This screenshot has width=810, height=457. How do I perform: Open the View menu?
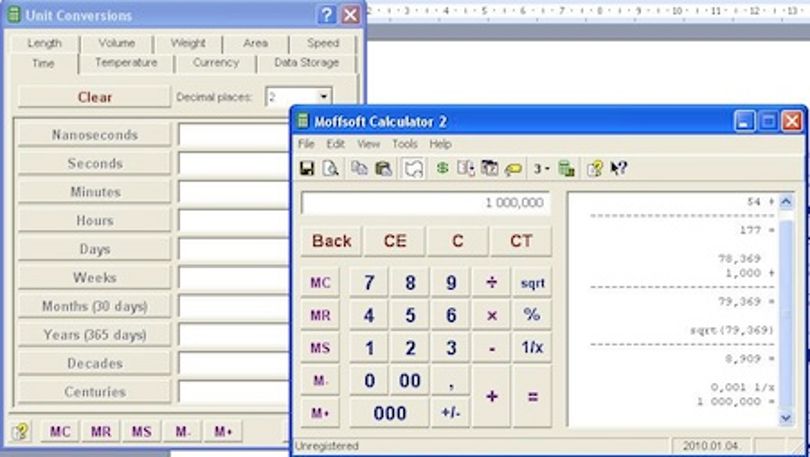click(x=368, y=144)
